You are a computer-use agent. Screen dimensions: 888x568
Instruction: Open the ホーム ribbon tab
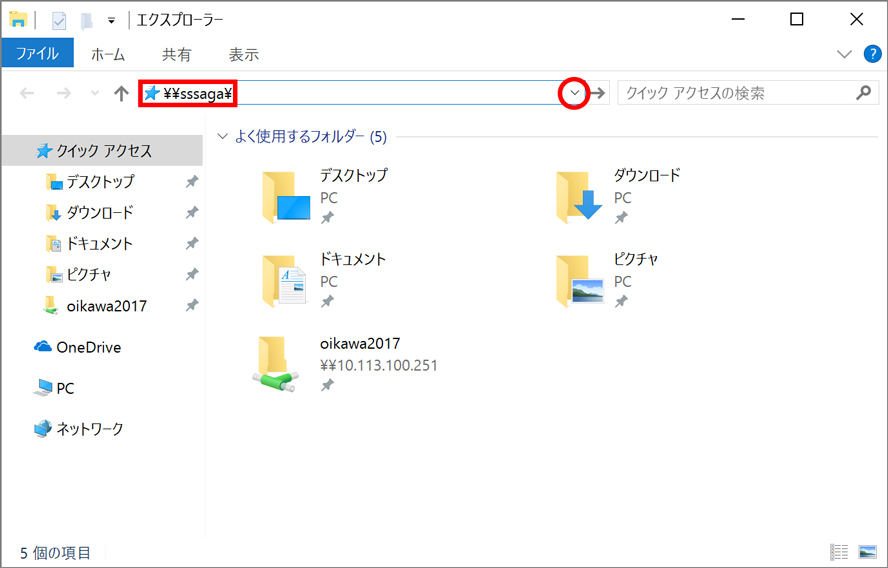pyautogui.click(x=108, y=54)
